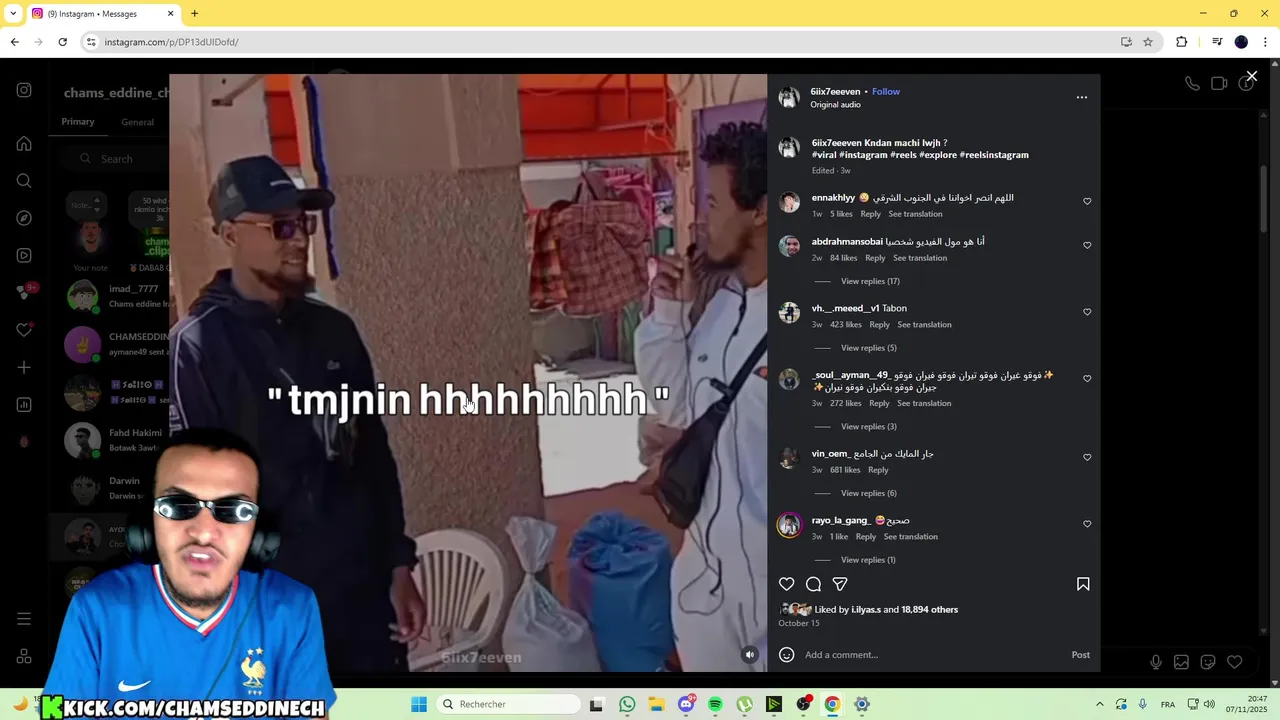Open the sticker picker in the message bar

click(1208, 662)
